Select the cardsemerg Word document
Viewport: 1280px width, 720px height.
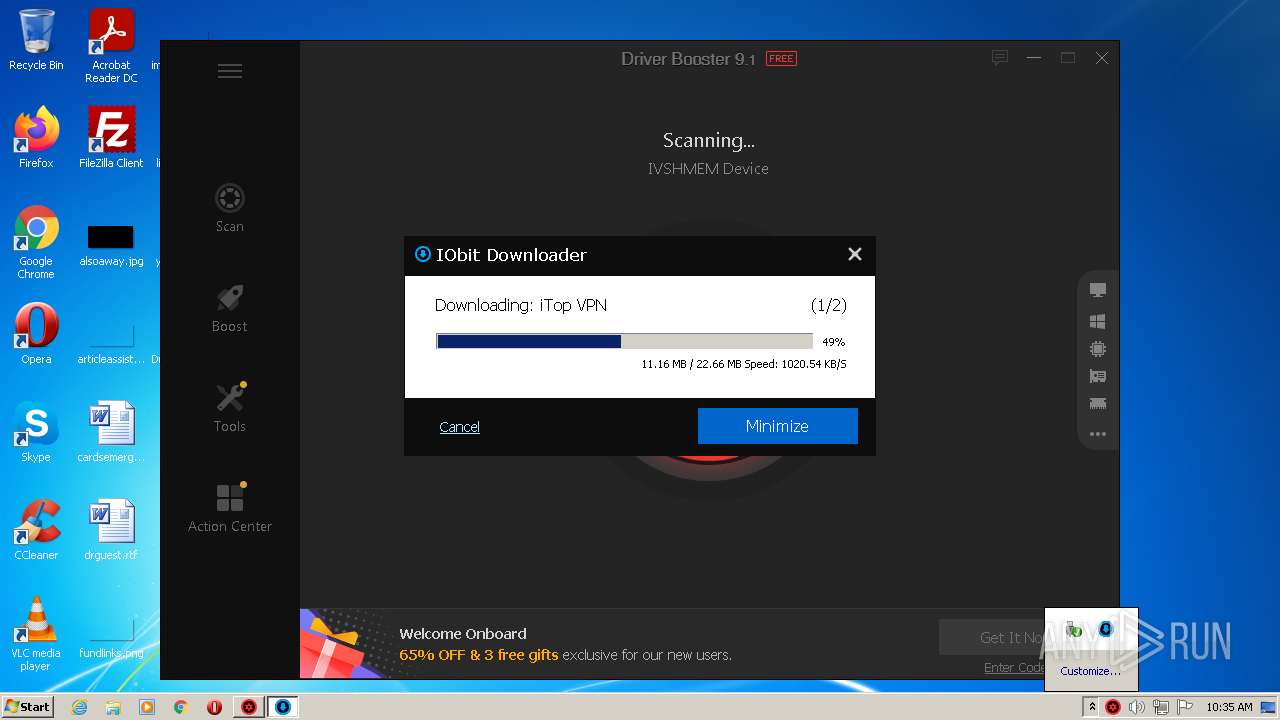pos(111,432)
